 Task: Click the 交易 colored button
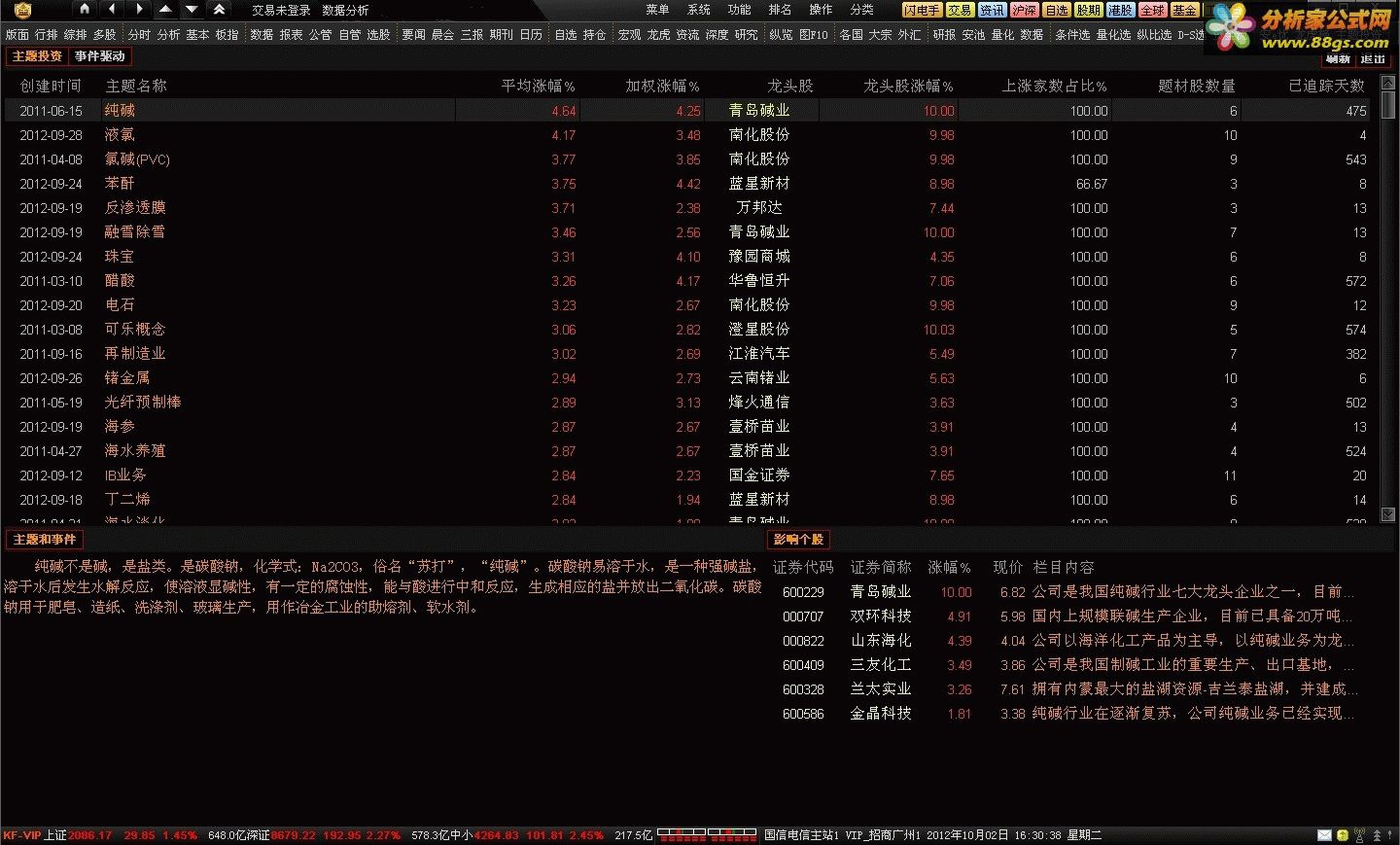960,10
